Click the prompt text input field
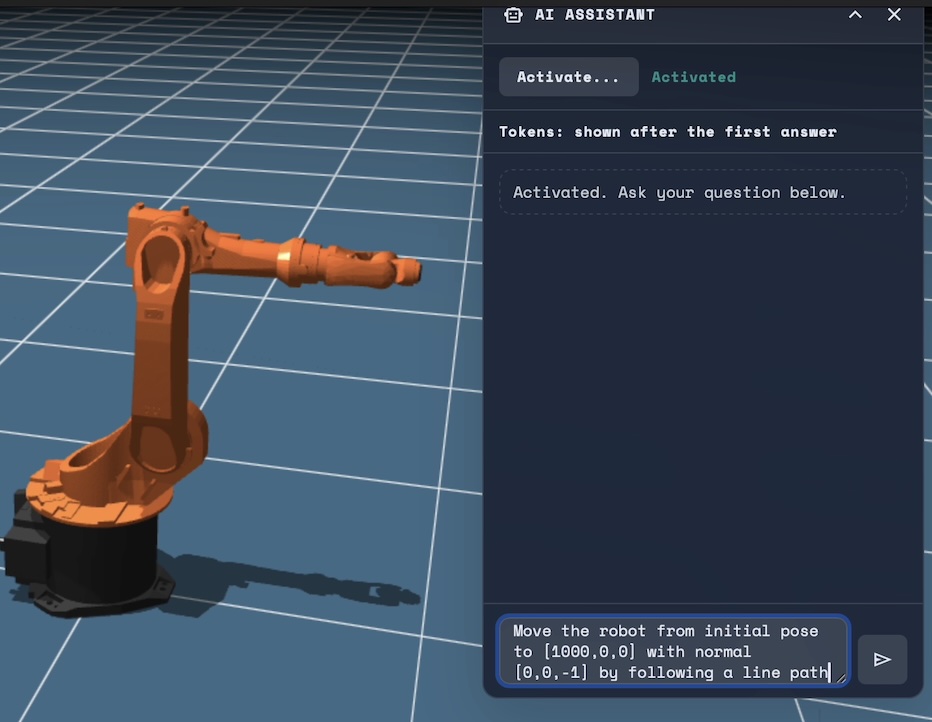Image resolution: width=932 pixels, height=722 pixels. (673, 651)
